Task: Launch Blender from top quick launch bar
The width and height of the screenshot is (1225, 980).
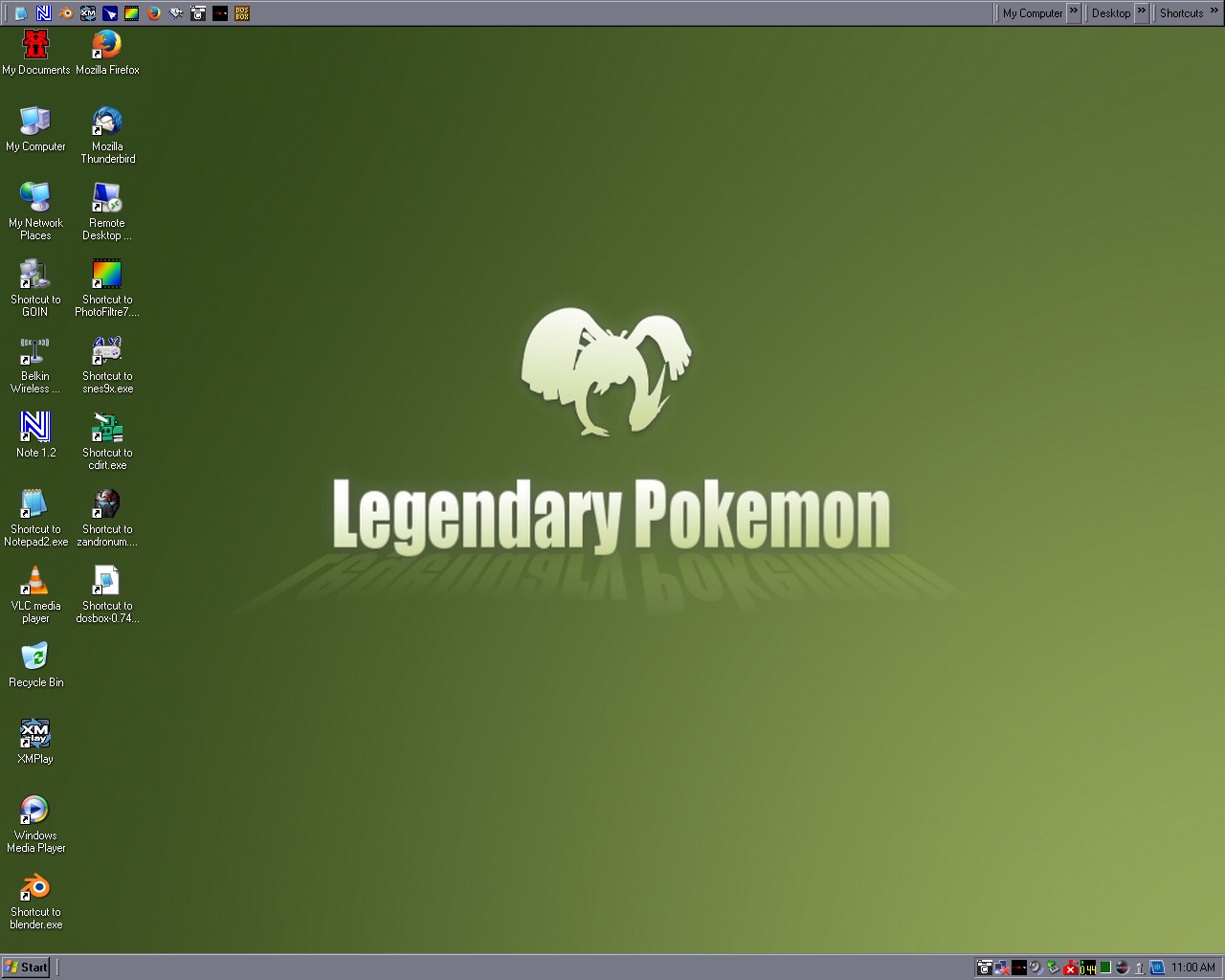Action: click(x=66, y=13)
